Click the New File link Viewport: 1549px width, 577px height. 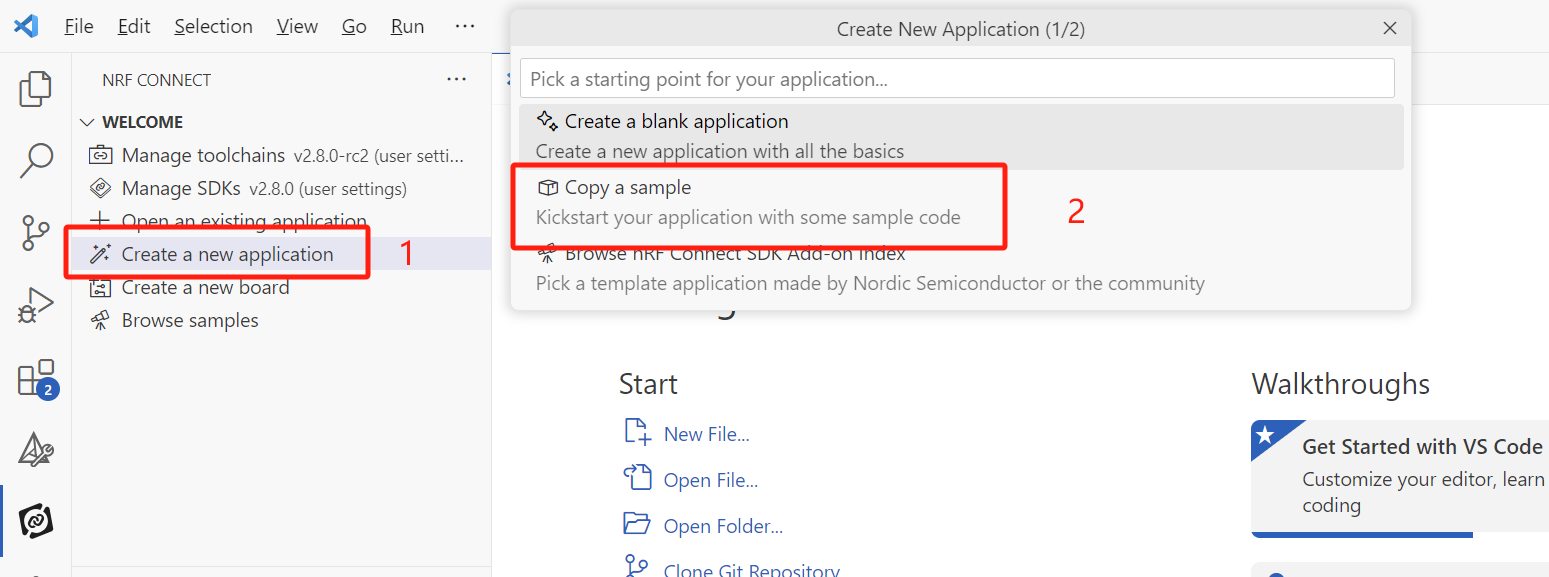(x=706, y=434)
